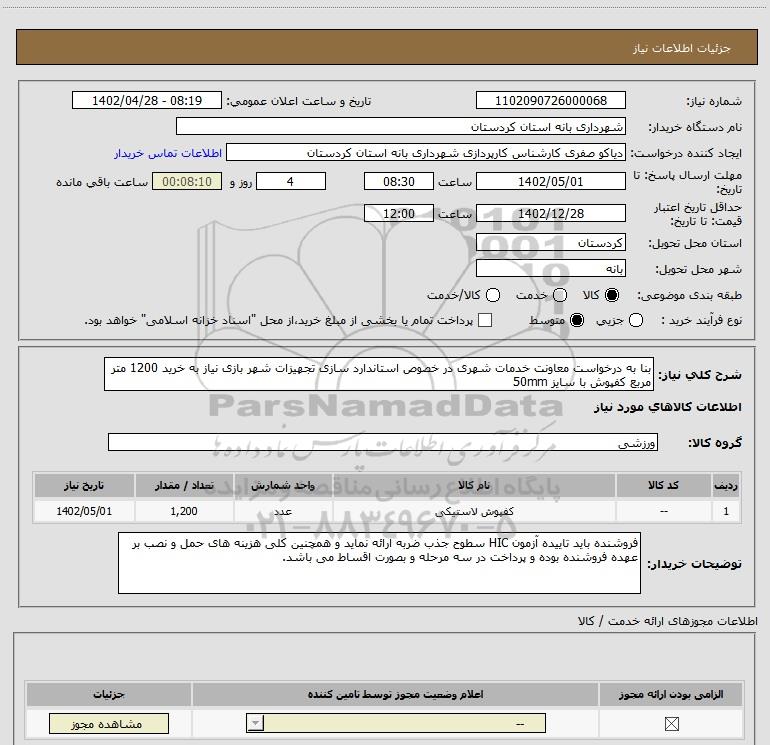The width and height of the screenshot is (770, 745).
Task: Click the buyer notes text area
Action: click(x=379, y=563)
